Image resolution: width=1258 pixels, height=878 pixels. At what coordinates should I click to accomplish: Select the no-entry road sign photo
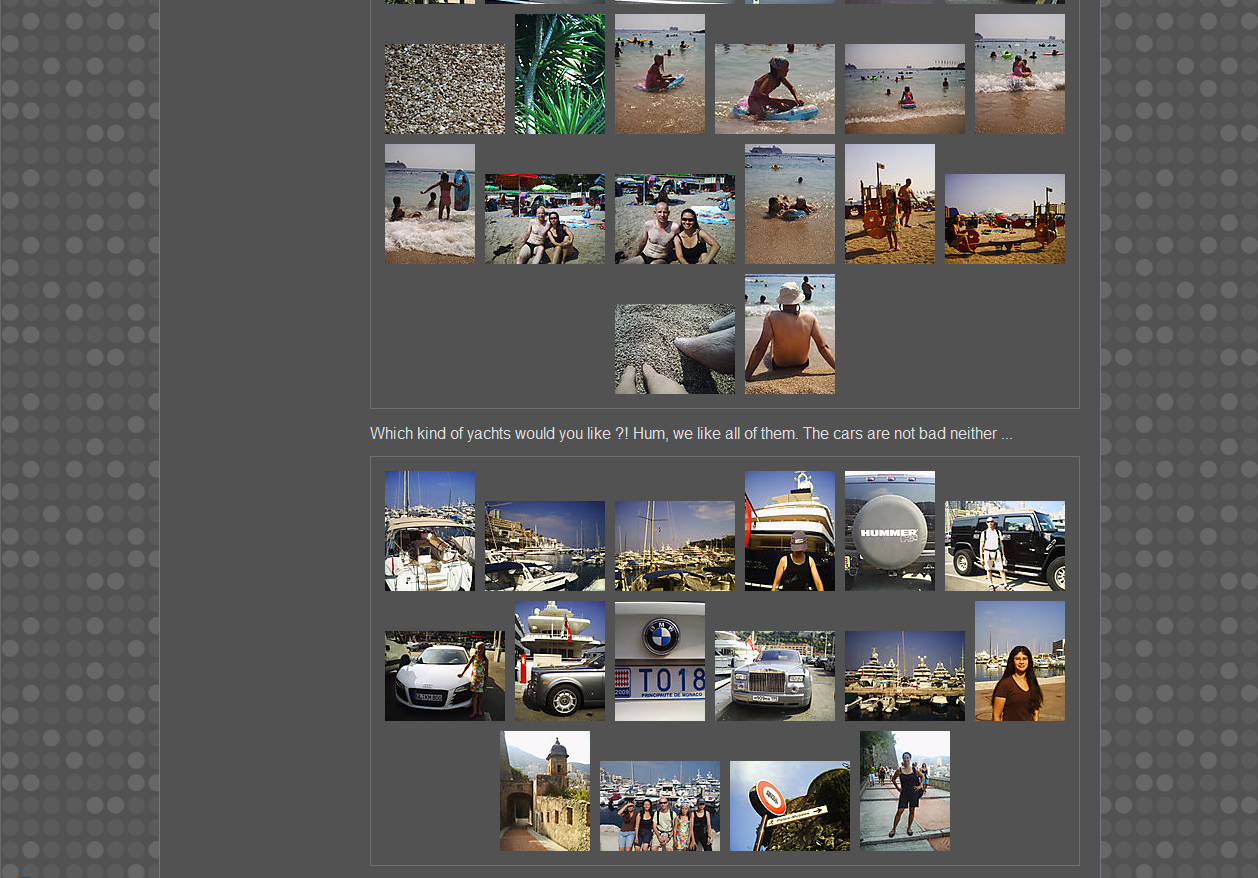tap(789, 806)
